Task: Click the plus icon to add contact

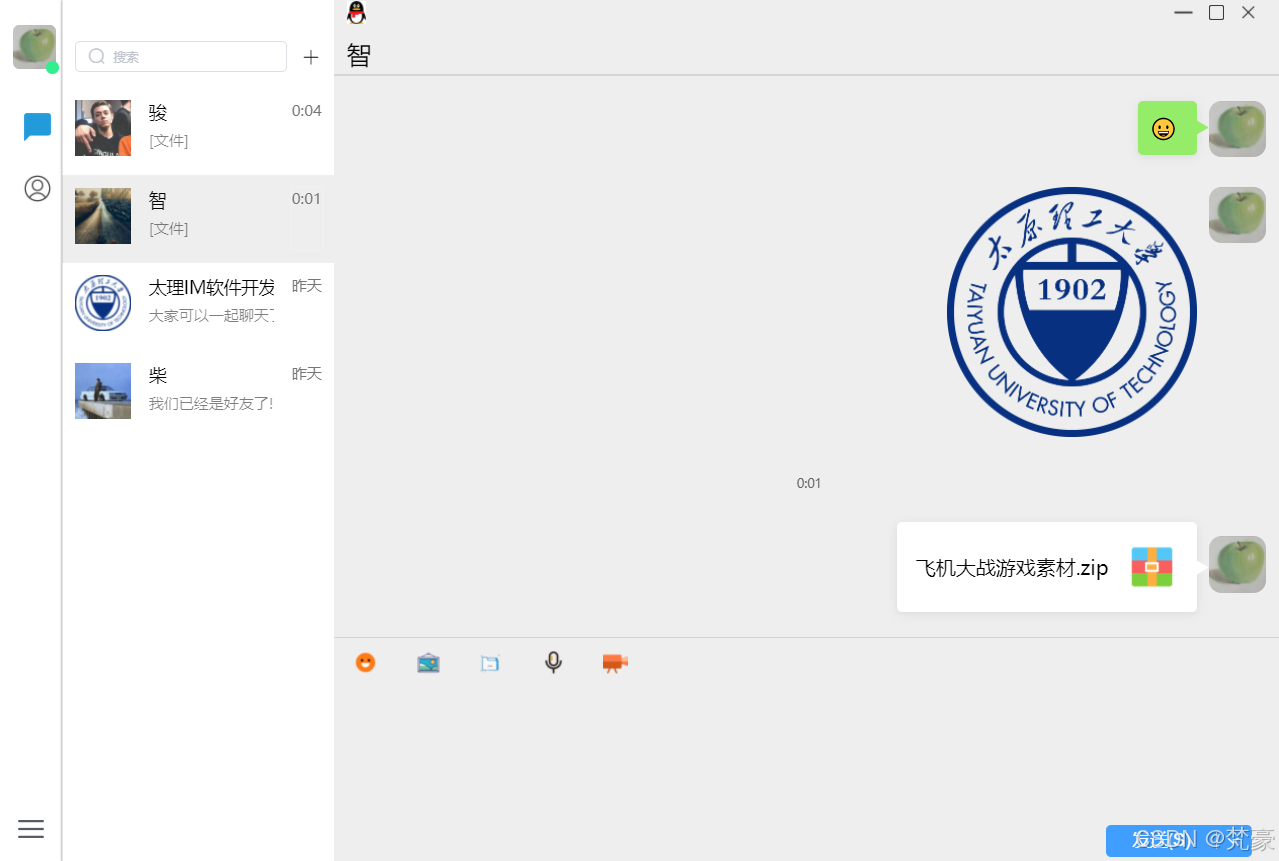Action: (x=311, y=57)
